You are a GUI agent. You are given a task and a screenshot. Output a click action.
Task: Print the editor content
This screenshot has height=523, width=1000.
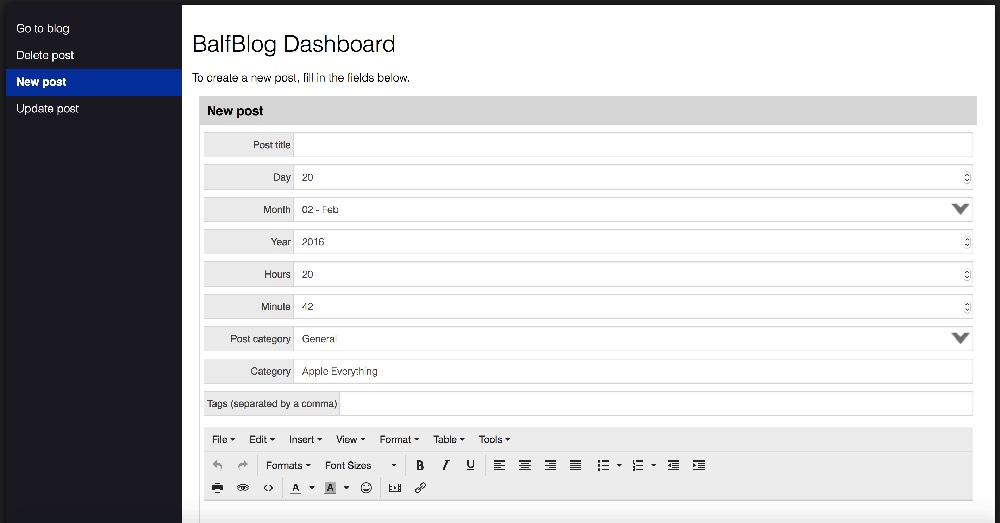(217, 488)
